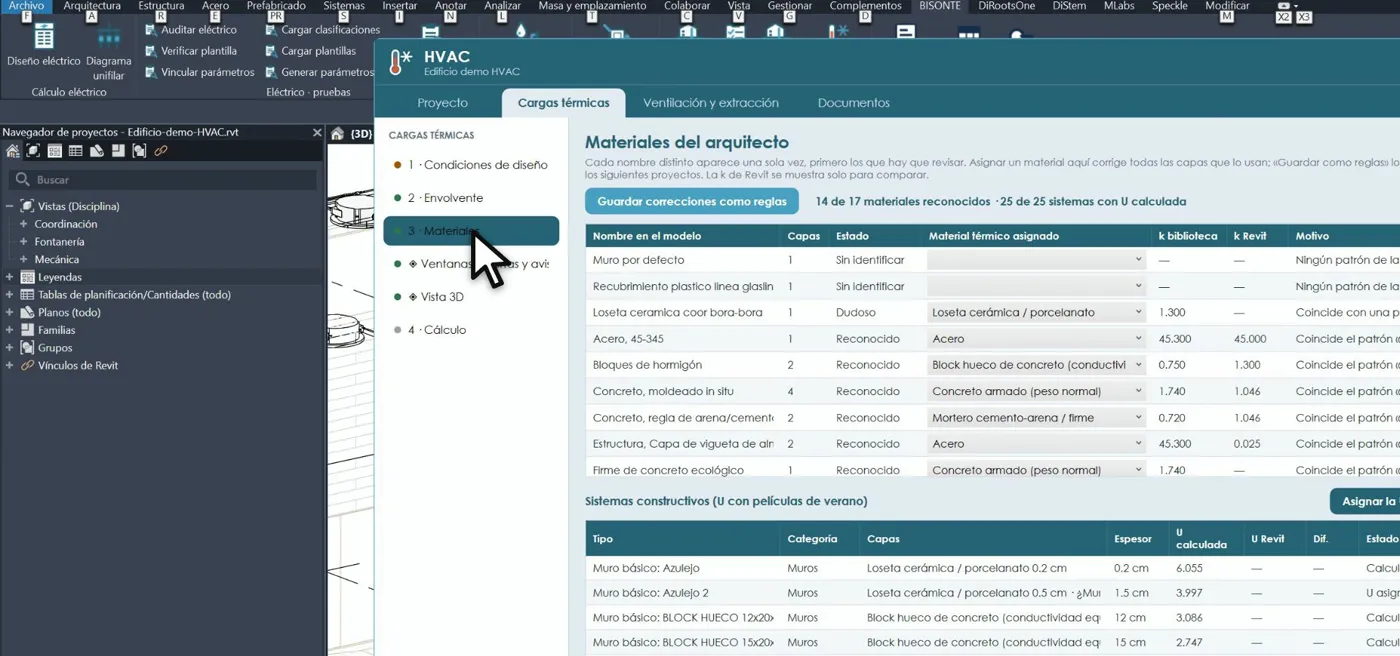The image size is (1400, 656).
Task: Expand the Familias node
Action: coord(9,330)
